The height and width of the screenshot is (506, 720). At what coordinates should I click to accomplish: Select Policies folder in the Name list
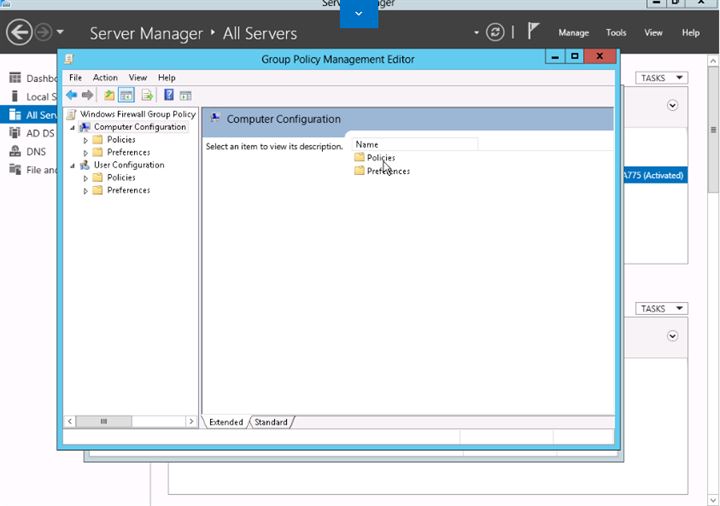tap(380, 158)
